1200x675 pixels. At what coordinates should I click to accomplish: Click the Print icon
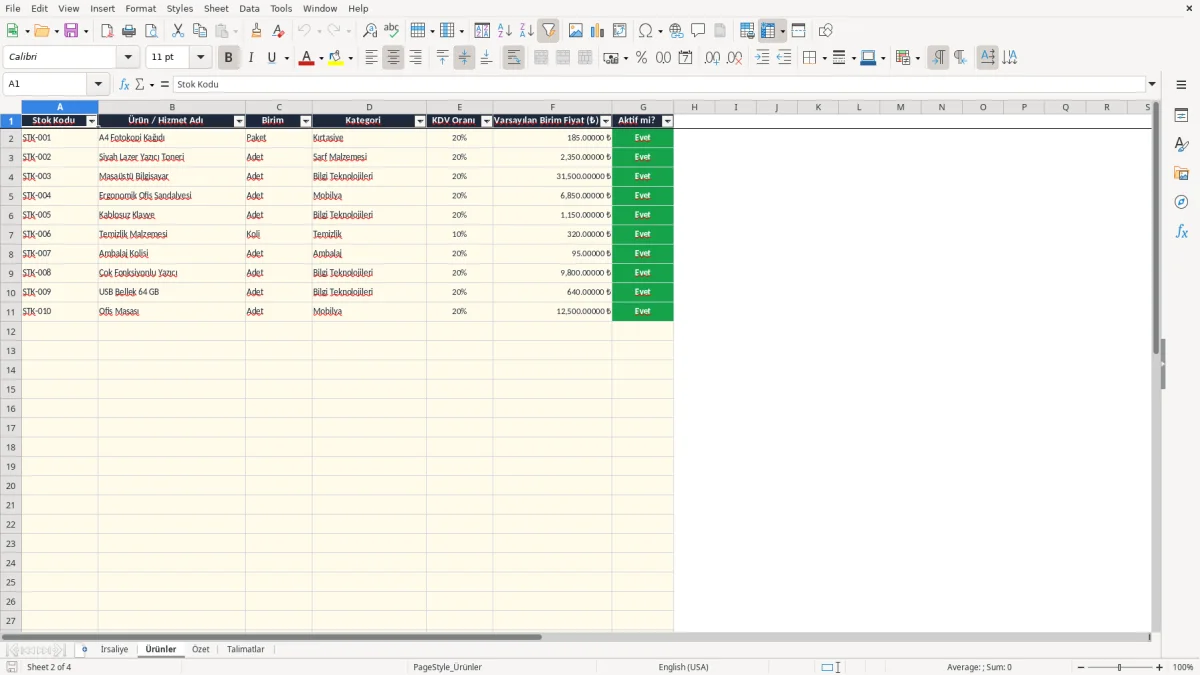[x=129, y=31]
